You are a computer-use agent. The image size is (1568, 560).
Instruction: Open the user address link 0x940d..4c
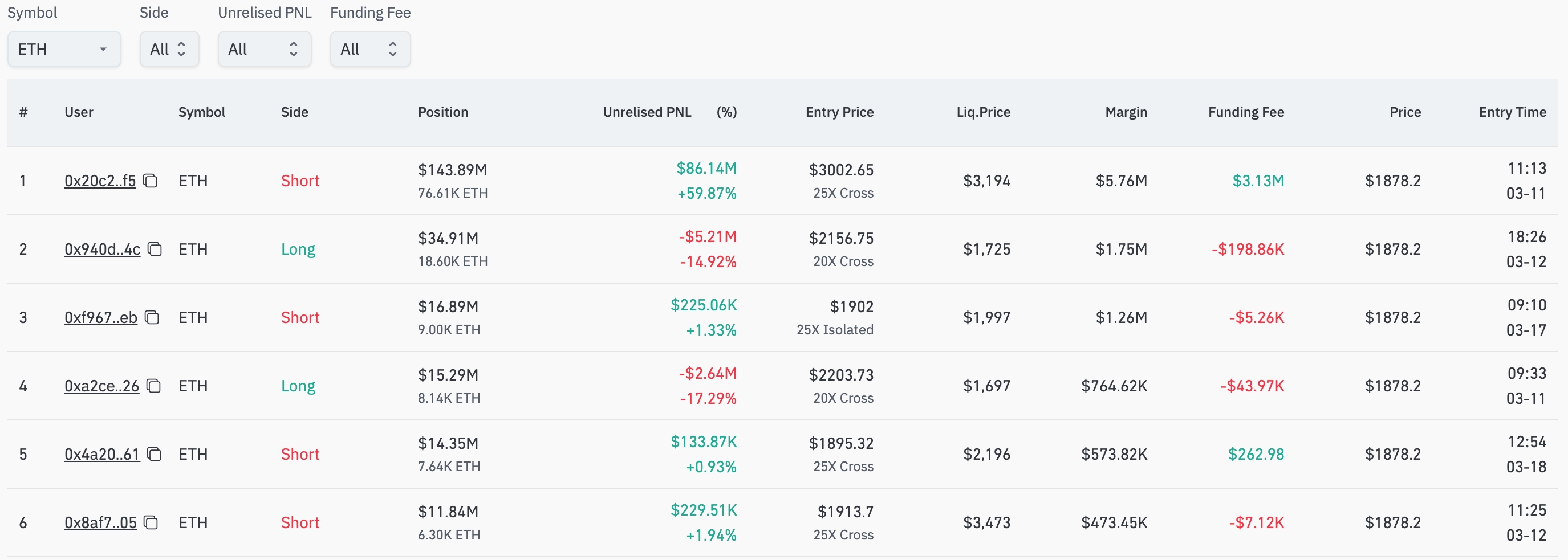pos(101,250)
